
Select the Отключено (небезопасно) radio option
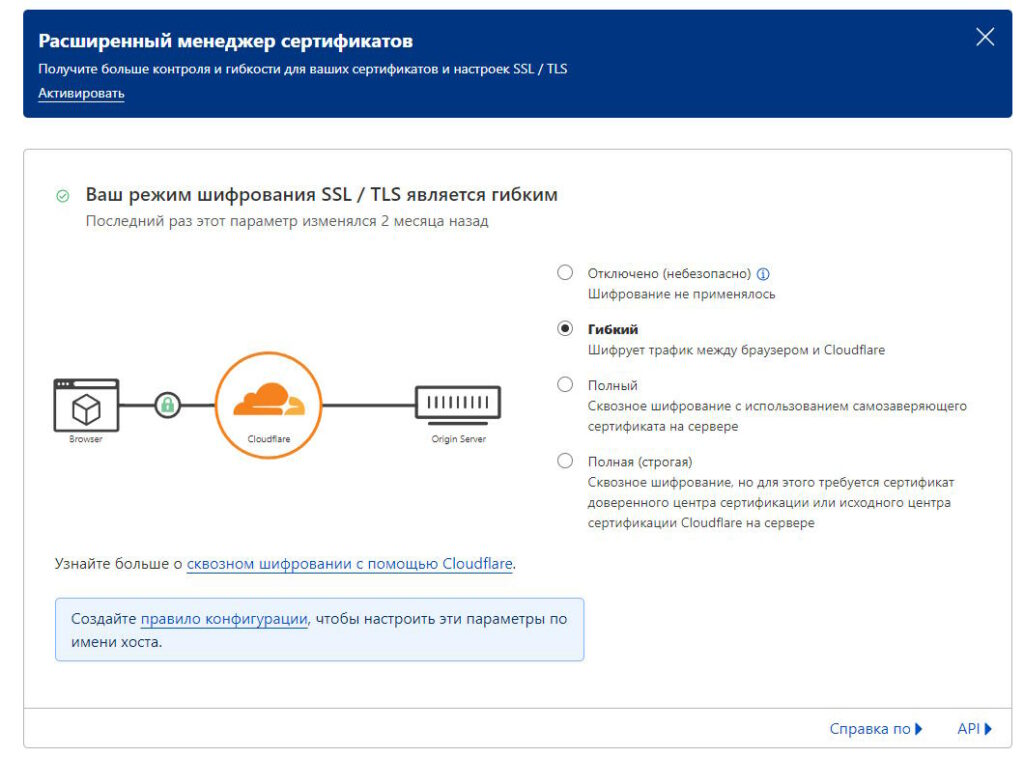pyautogui.click(x=565, y=273)
